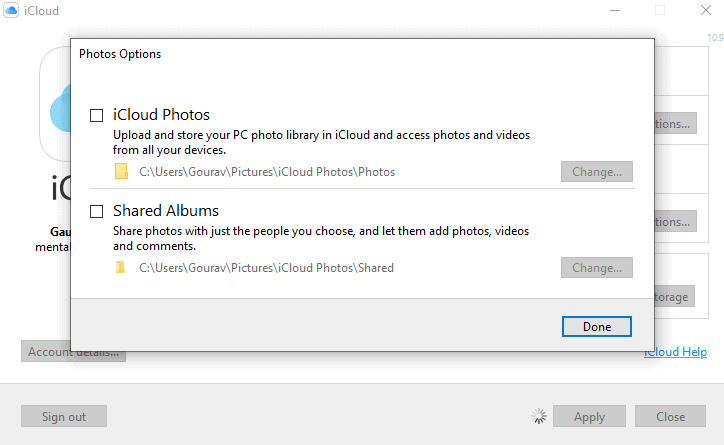Click the 'Upload and store your PC photo library' description
The image size is (724, 445).
coord(321,142)
